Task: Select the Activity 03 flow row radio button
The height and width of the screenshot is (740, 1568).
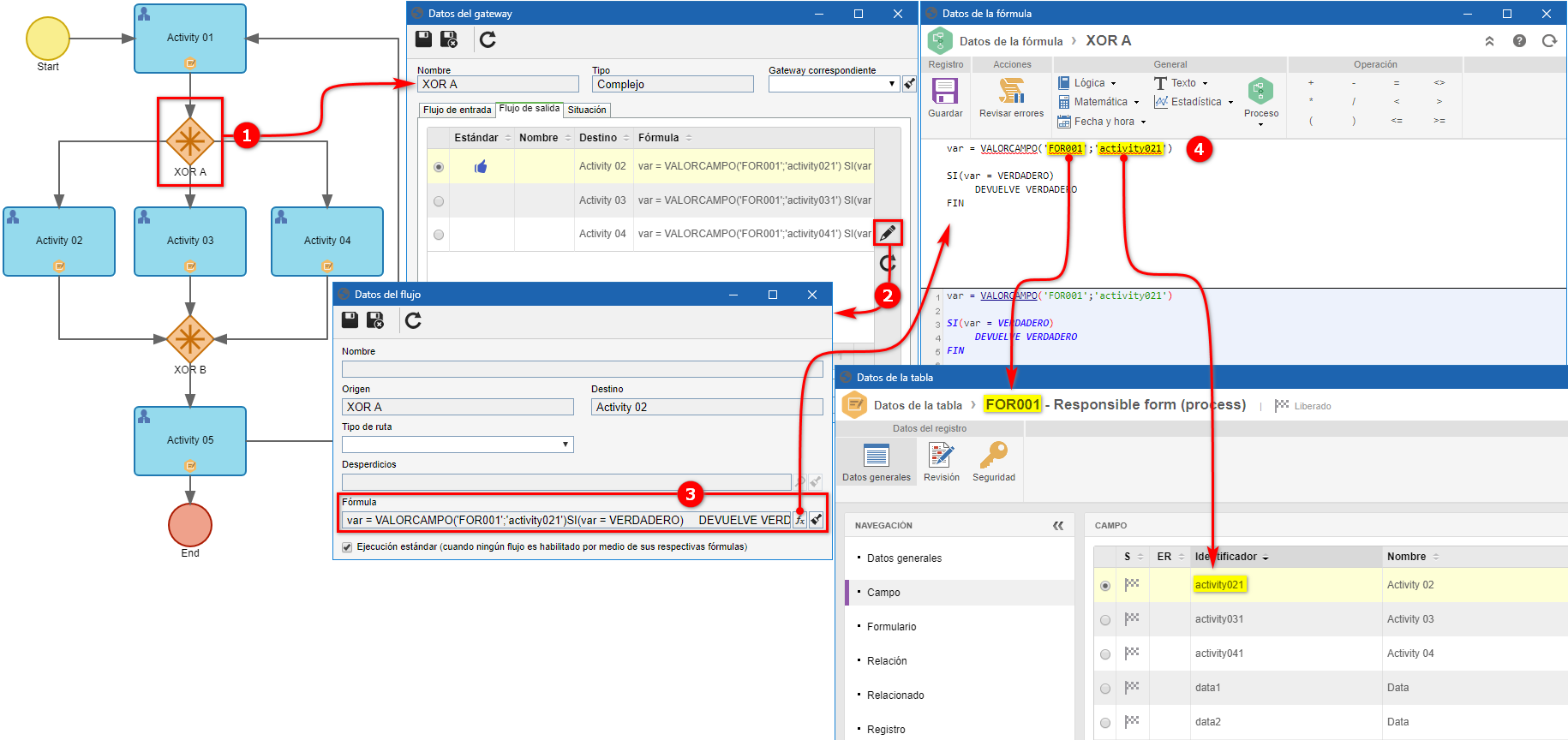Action: (439, 201)
